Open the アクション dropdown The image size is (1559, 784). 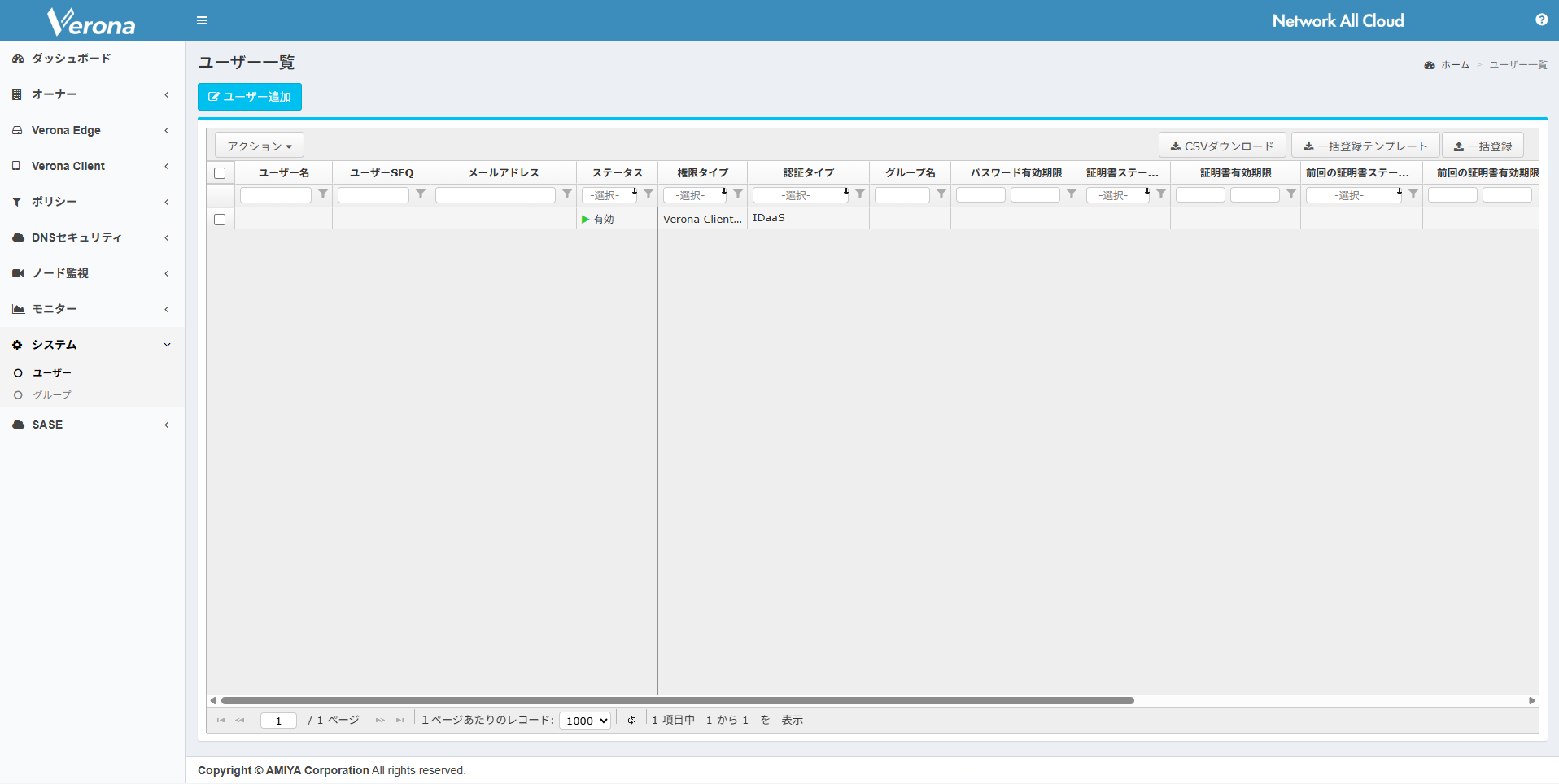260,146
